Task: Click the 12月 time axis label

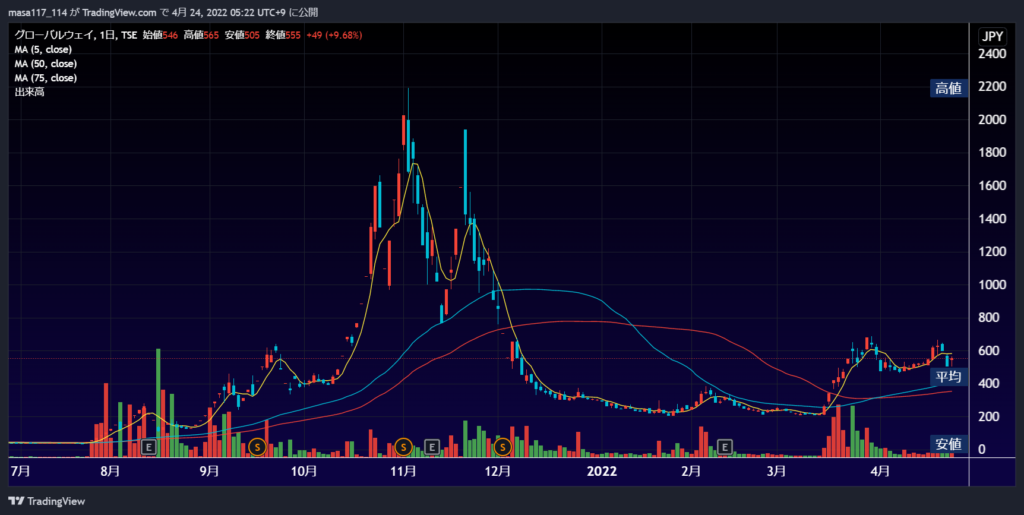Action: pyautogui.click(x=498, y=471)
